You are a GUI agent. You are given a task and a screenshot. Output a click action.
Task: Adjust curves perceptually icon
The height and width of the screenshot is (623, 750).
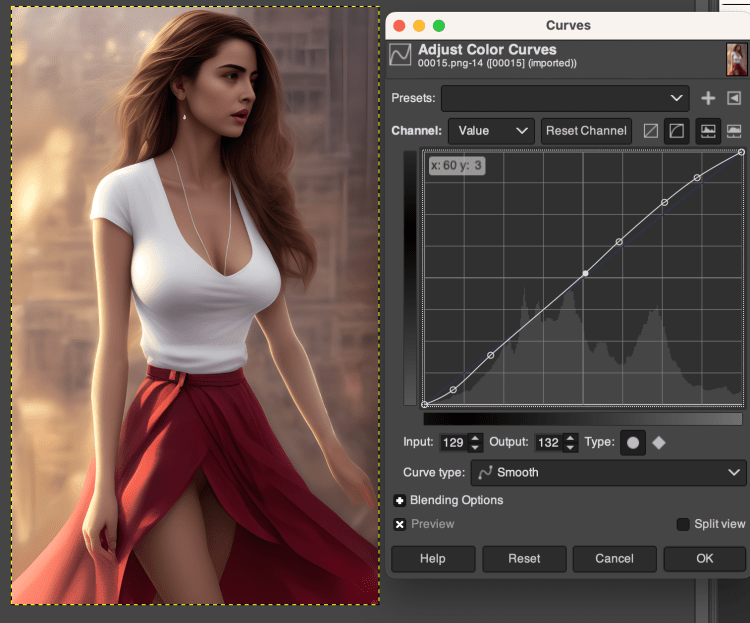coord(676,131)
